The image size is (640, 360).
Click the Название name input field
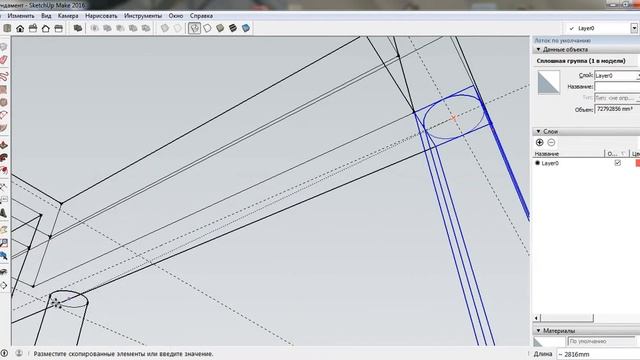point(617,87)
